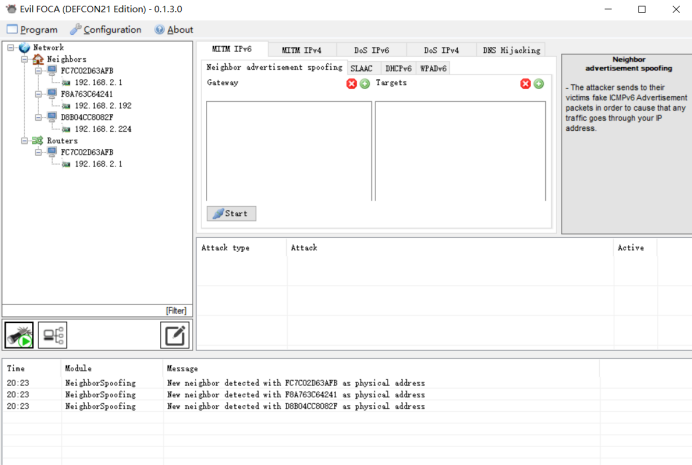Click the Start attack button
692x465 pixels.
tap(231, 214)
